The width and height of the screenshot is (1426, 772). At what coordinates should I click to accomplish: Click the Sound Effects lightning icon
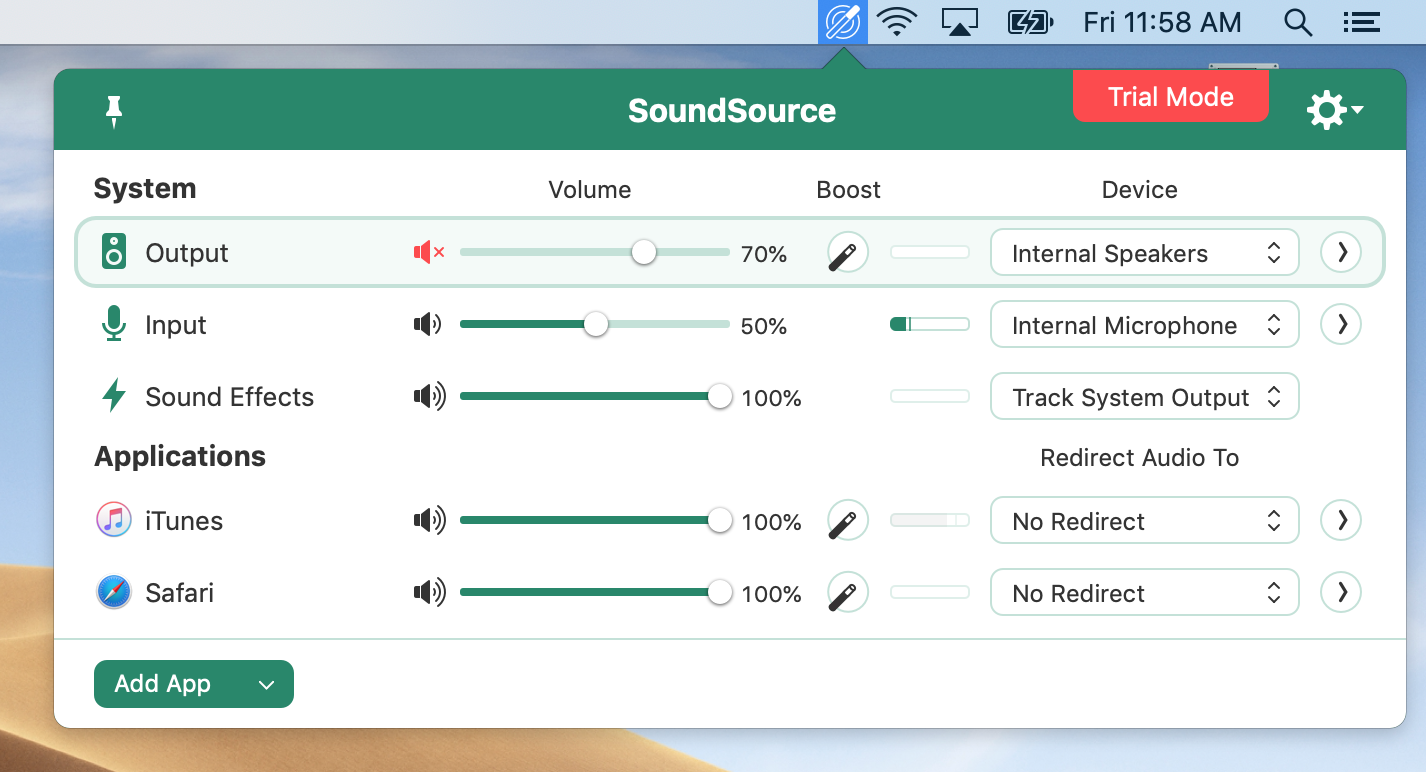click(114, 396)
